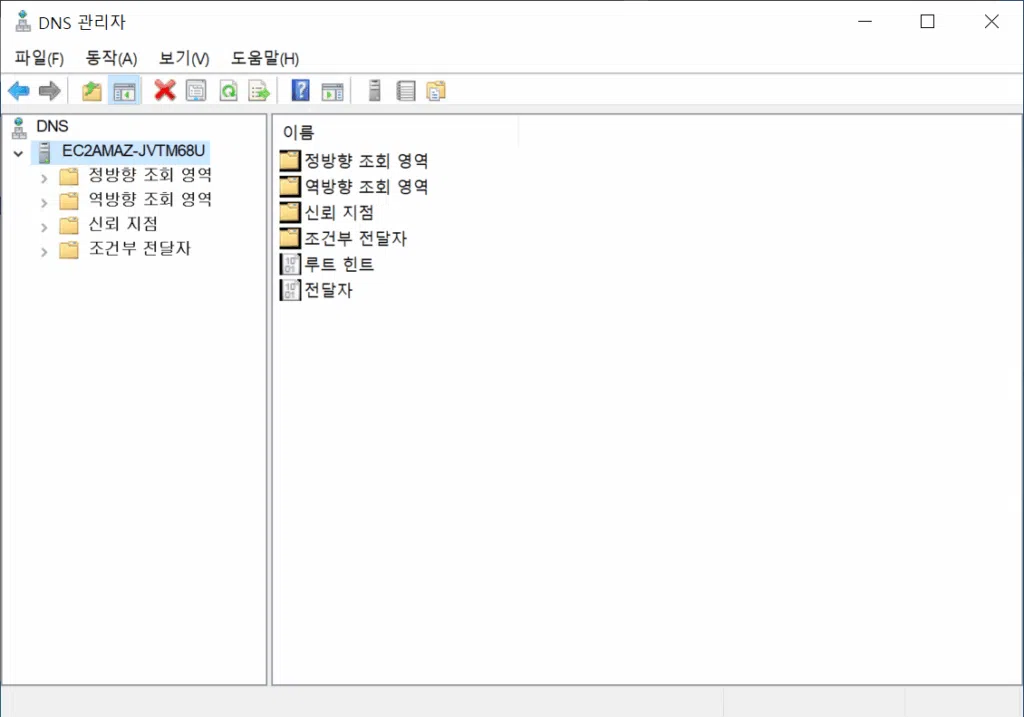Click the 이름 column header
1024x717 pixels.
[300, 131]
